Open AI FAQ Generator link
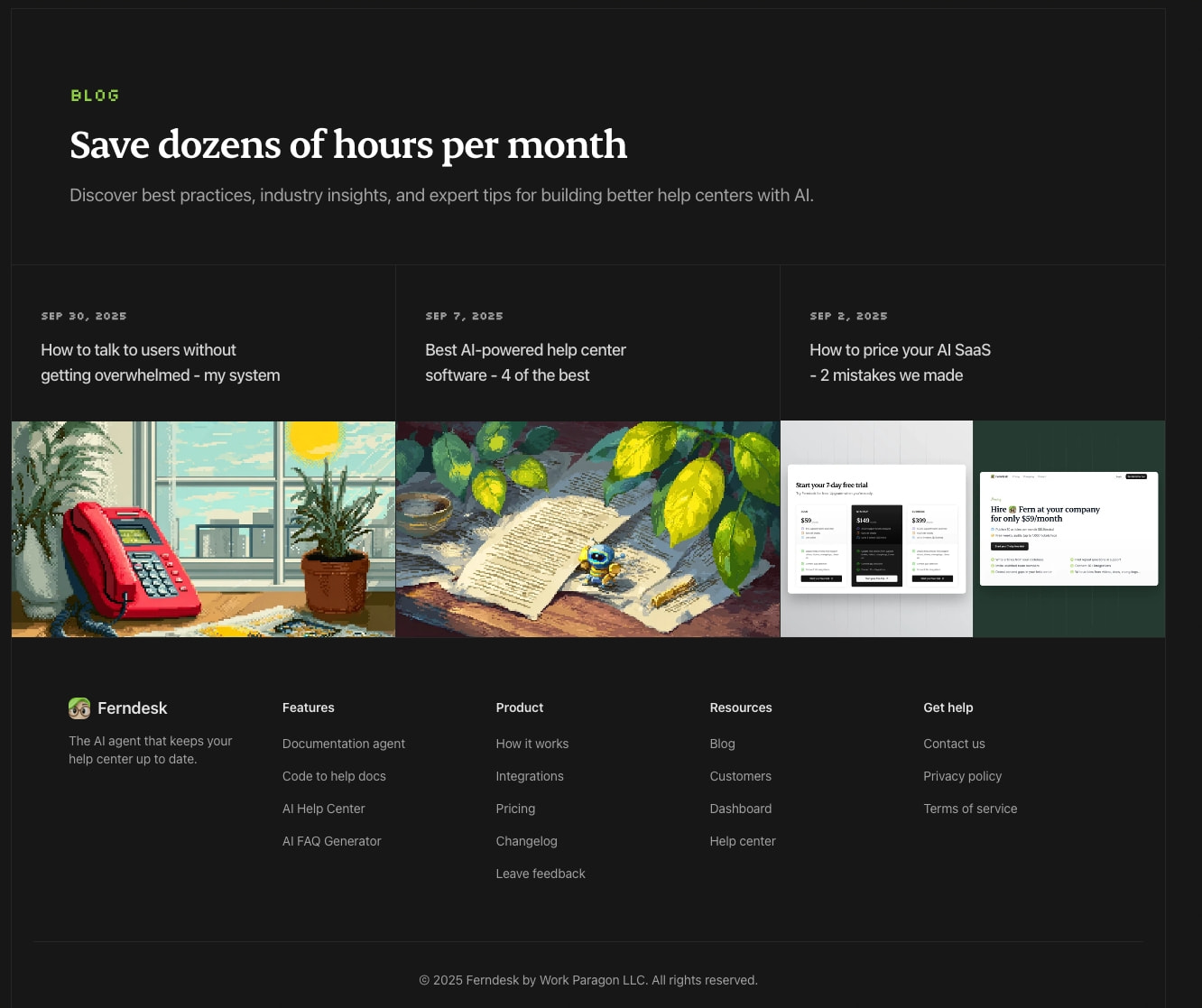Image resolution: width=1202 pixels, height=1008 pixels. pos(332,841)
